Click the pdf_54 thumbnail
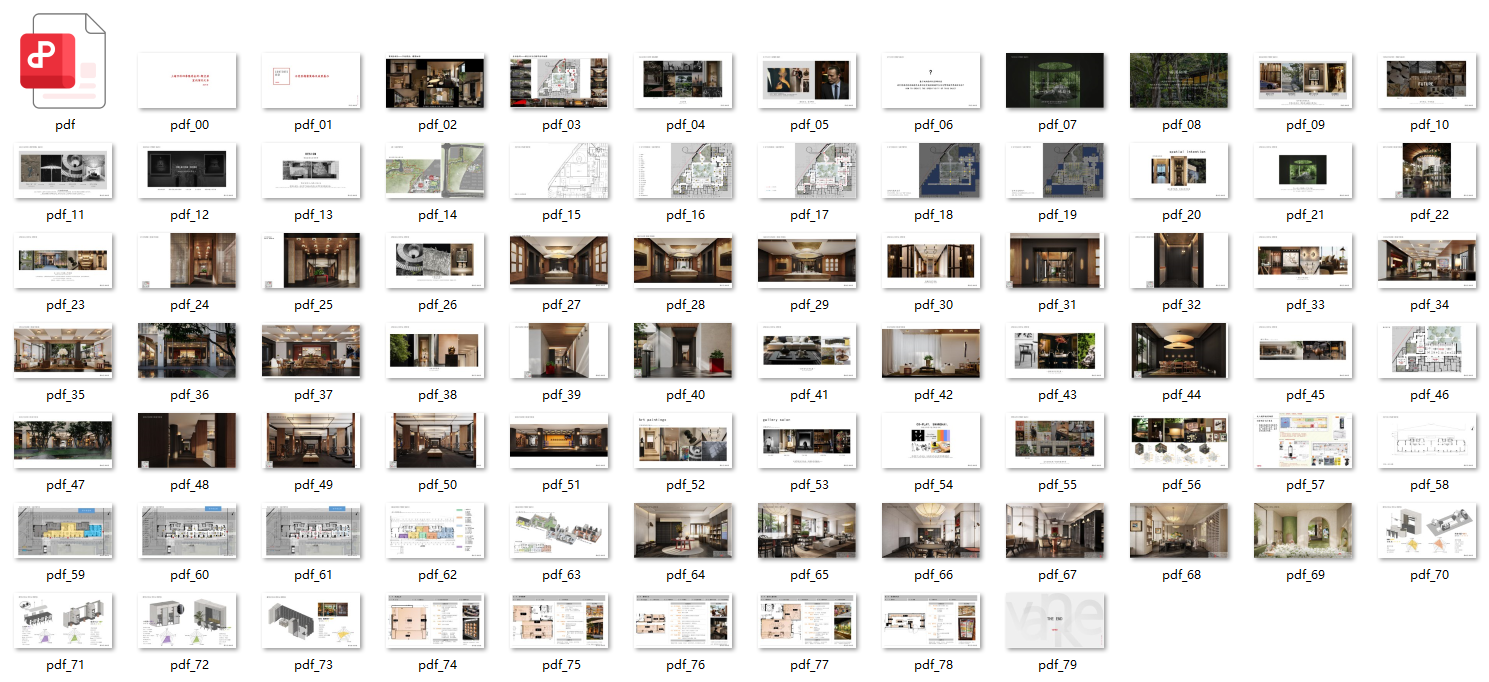The width and height of the screenshot is (1489, 682). pos(931,441)
